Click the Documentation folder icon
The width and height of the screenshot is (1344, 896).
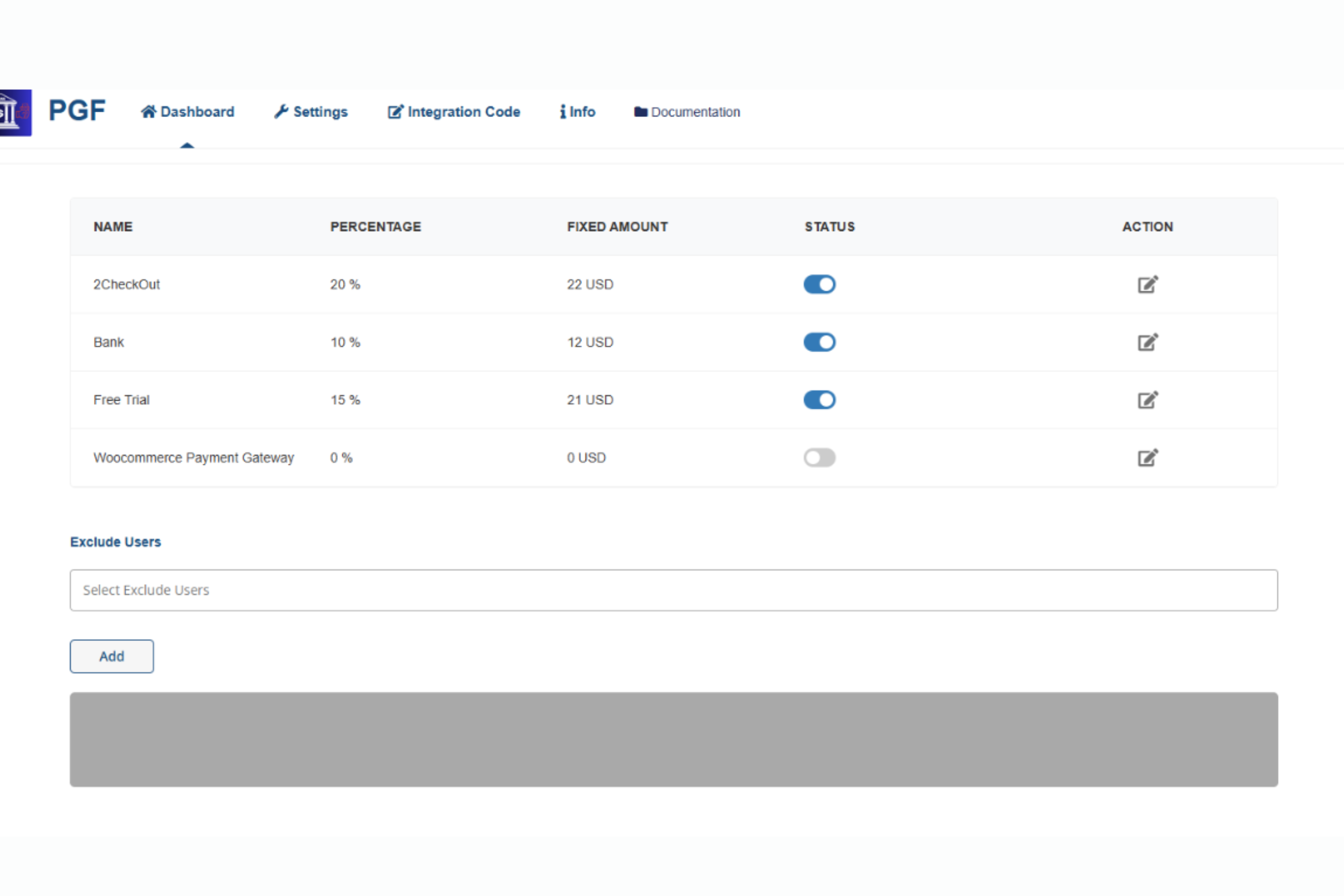(x=640, y=112)
